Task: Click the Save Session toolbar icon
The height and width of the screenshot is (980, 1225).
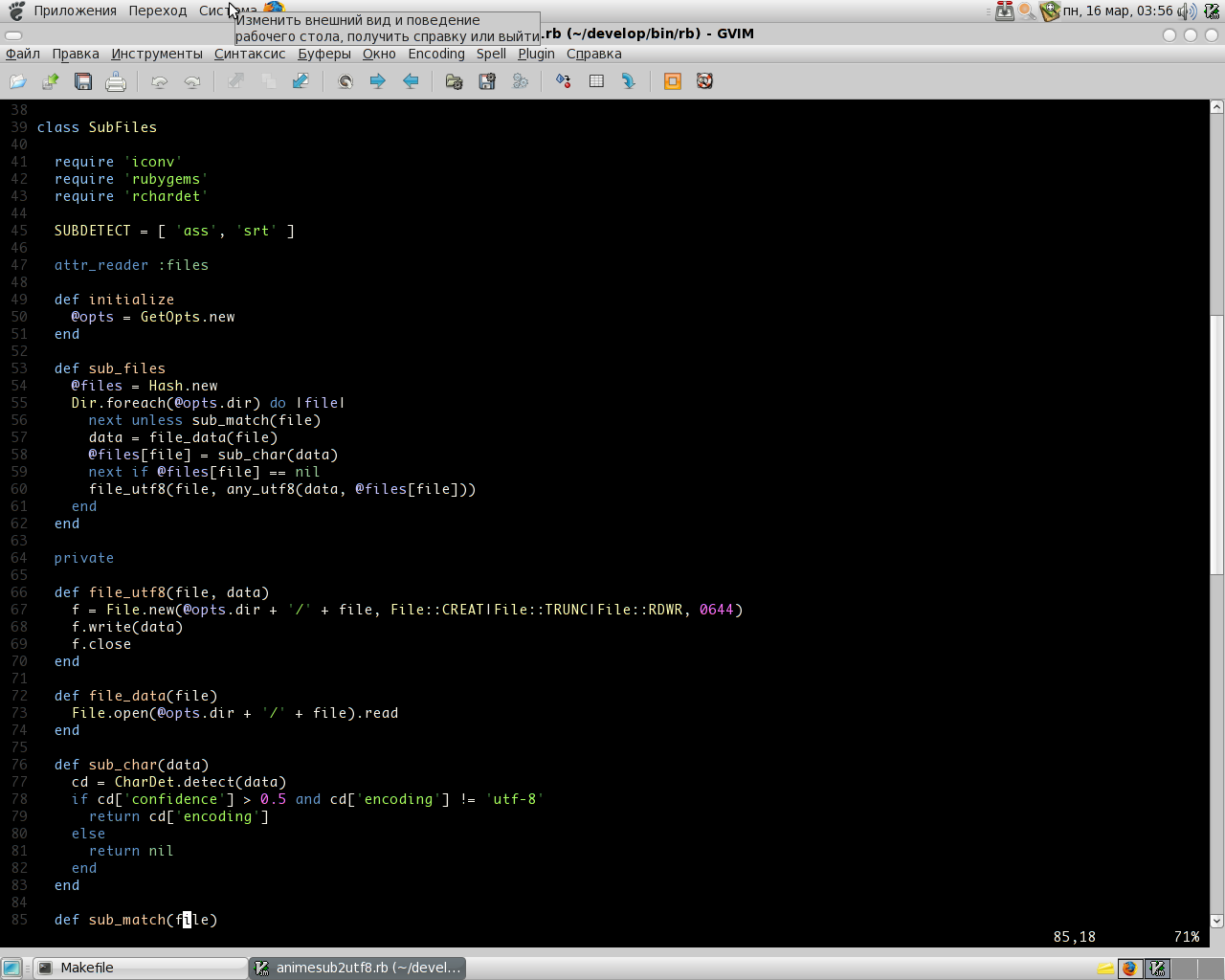Action: (487, 81)
